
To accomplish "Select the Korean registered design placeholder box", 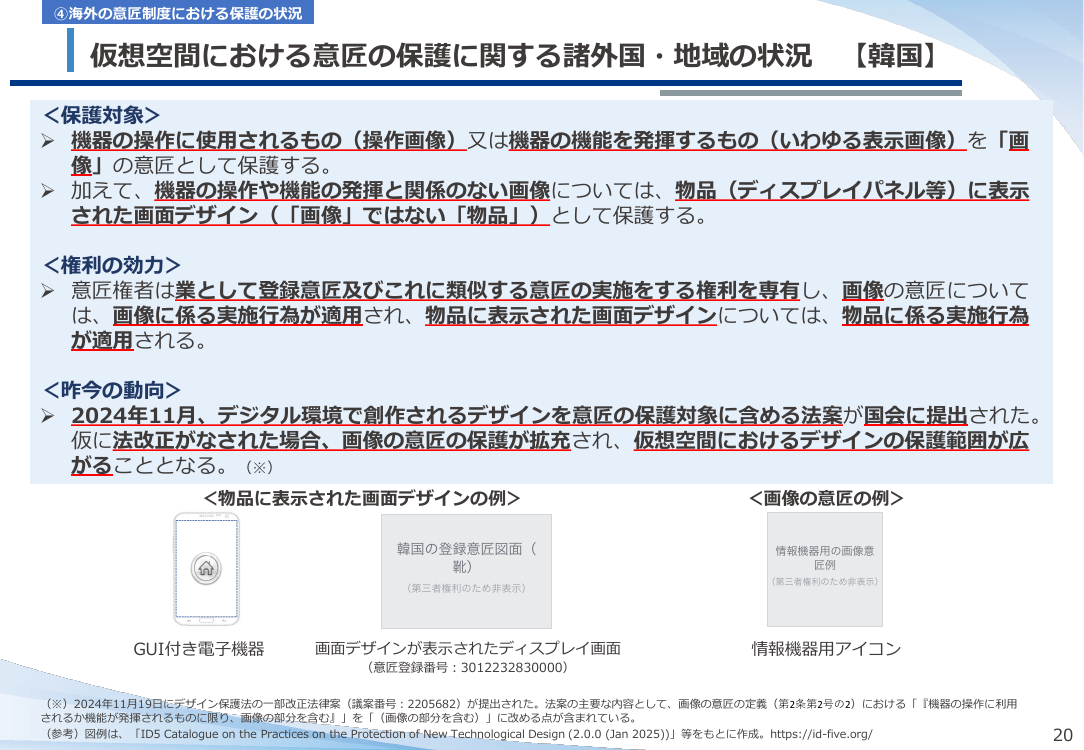I will [467, 571].
